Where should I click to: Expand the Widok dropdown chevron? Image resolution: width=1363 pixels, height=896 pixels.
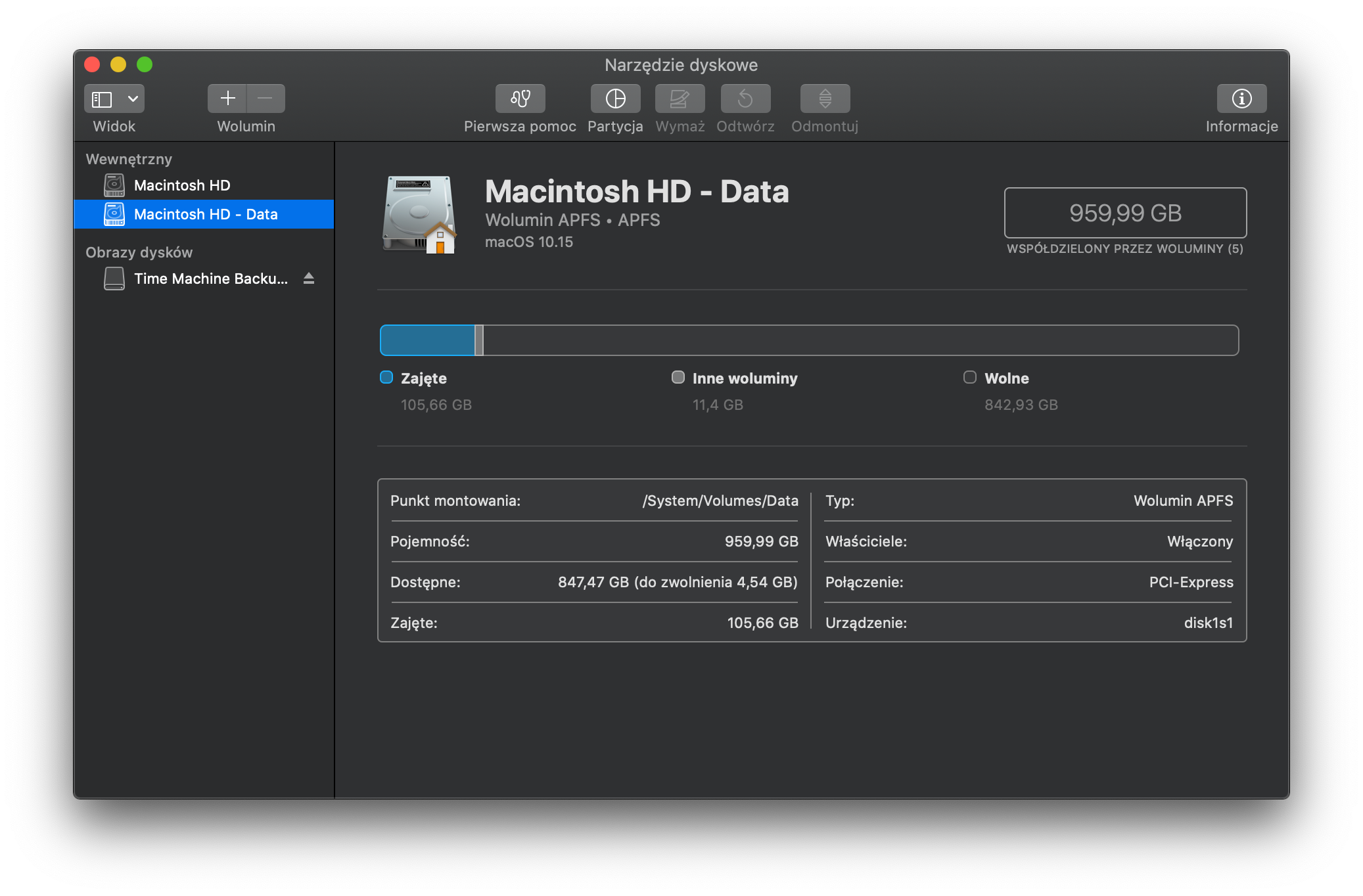pyautogui.click(x=133, y=99)
